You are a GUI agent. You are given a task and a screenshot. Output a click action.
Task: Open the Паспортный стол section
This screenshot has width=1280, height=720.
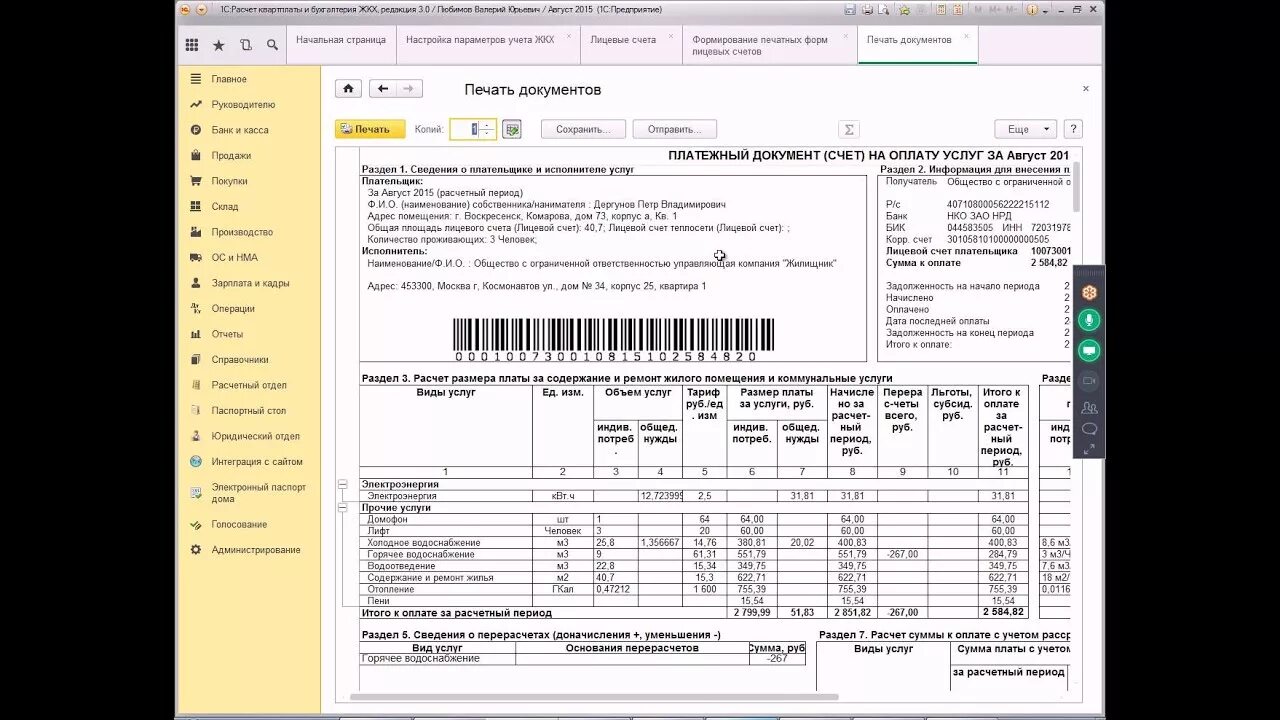(x=249, y=411)
